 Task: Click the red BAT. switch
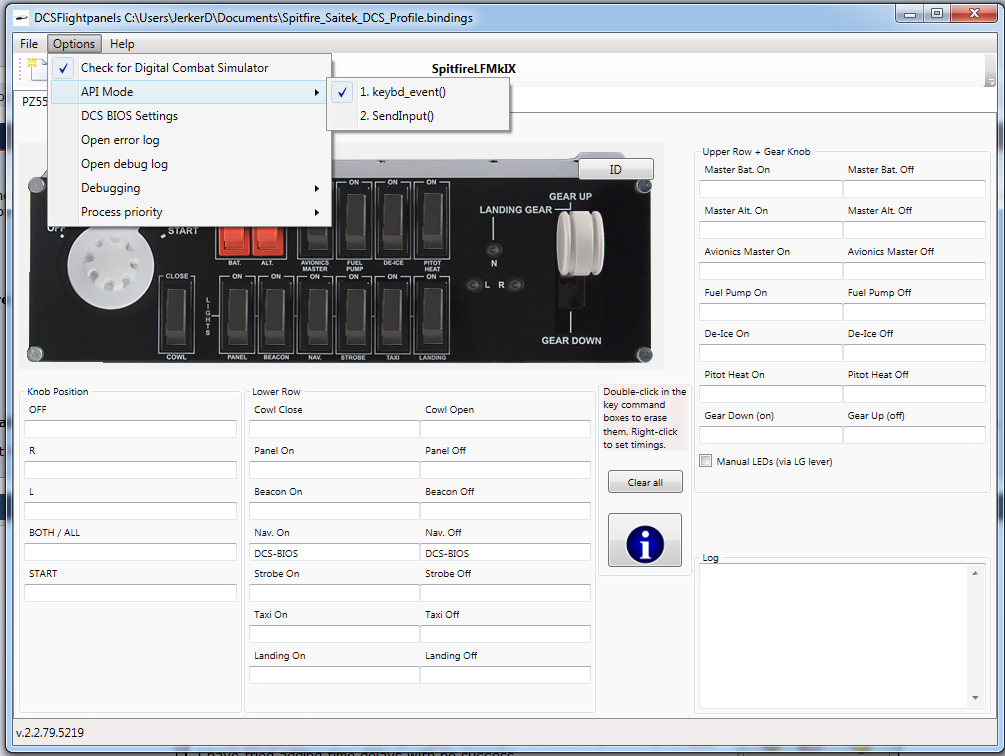pyautogui.click(x=234, y=242)
